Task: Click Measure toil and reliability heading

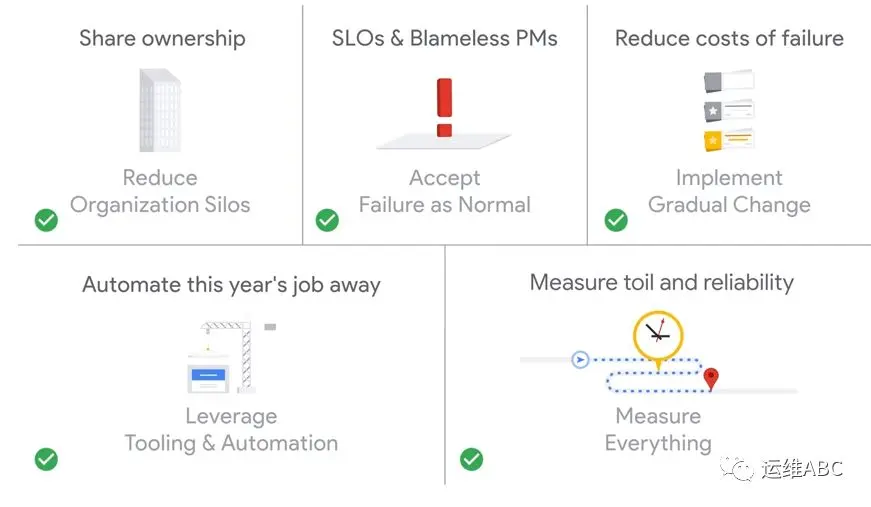Action: click(662, 283)
